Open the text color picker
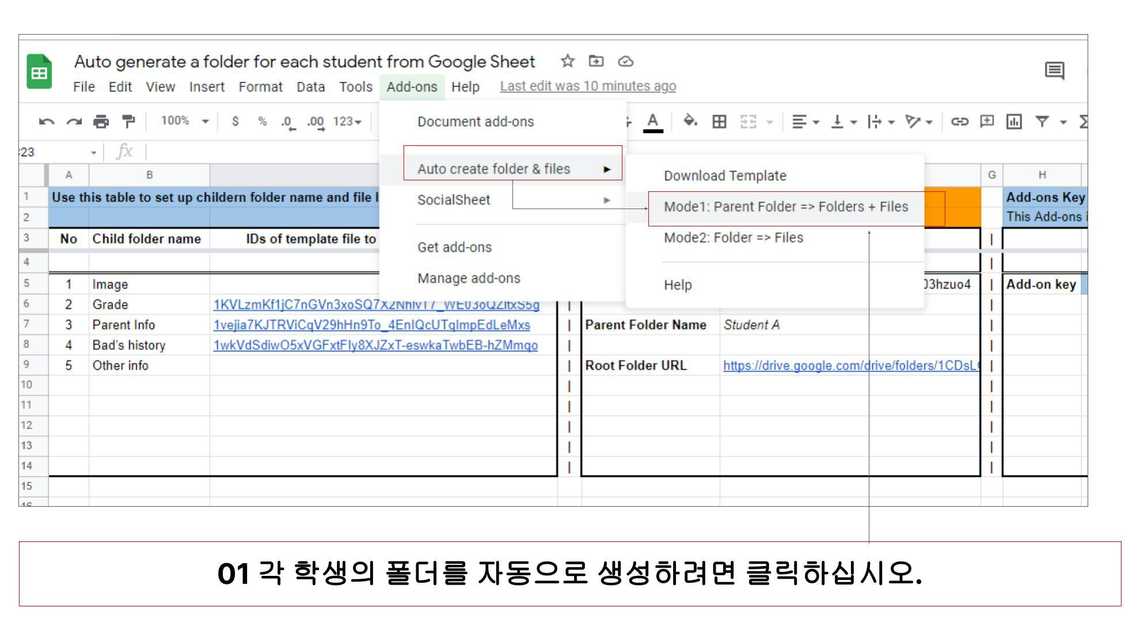Screen dimensions: 1140x622 [653, 122]
